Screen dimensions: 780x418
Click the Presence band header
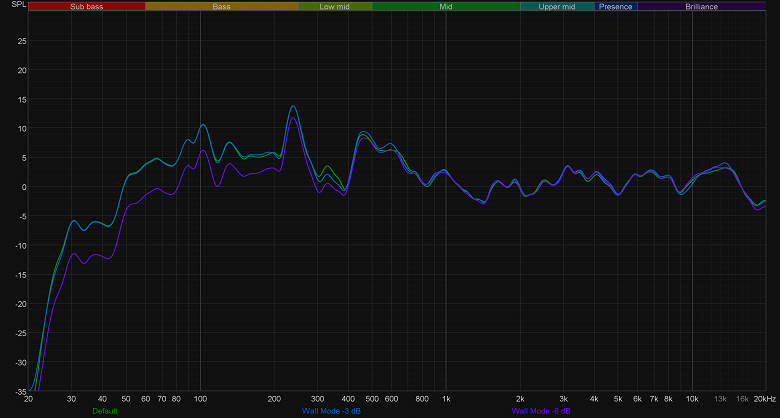[616, 6]
